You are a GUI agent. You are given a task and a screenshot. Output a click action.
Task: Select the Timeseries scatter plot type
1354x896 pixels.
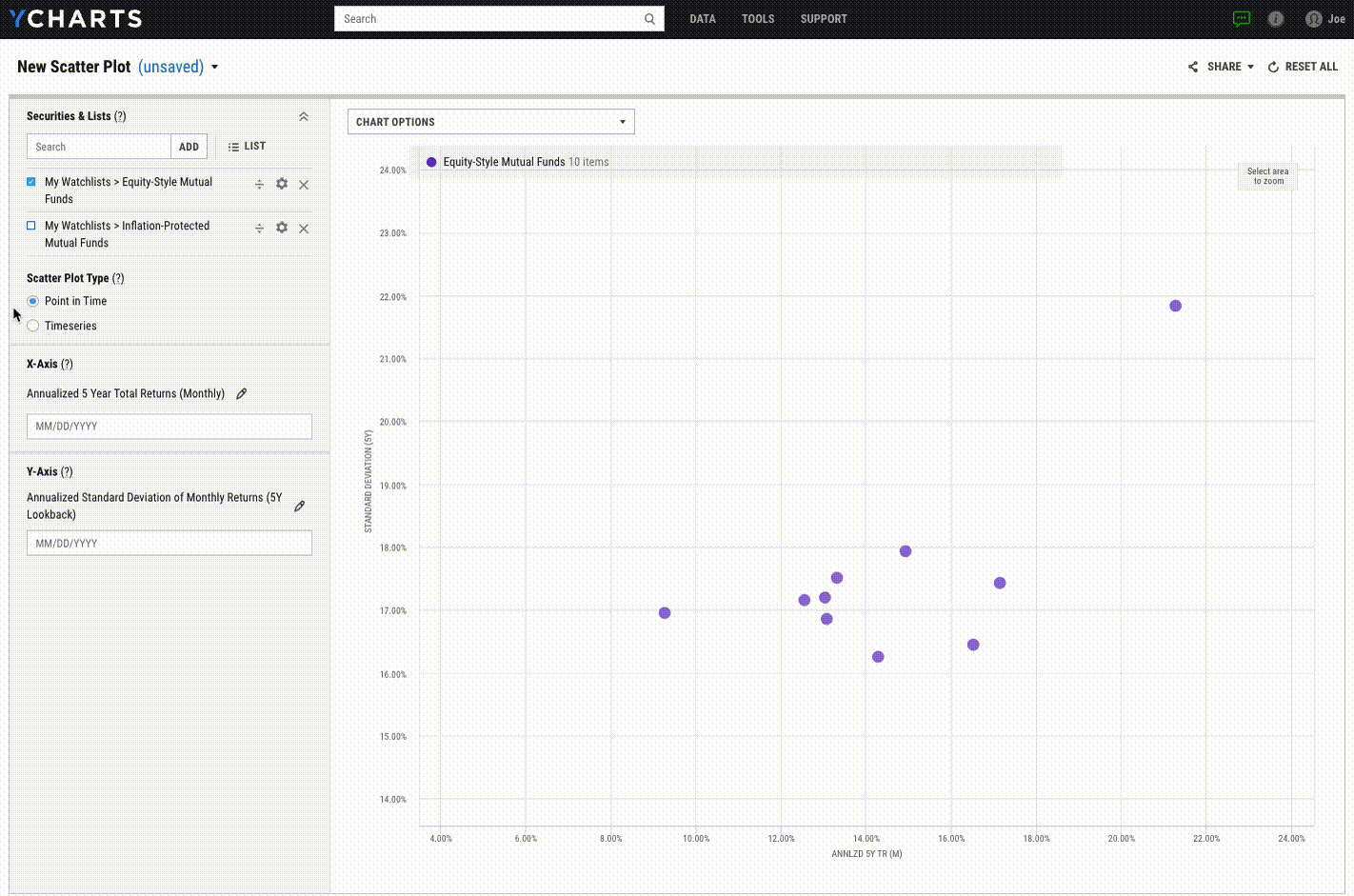[33, 326]
